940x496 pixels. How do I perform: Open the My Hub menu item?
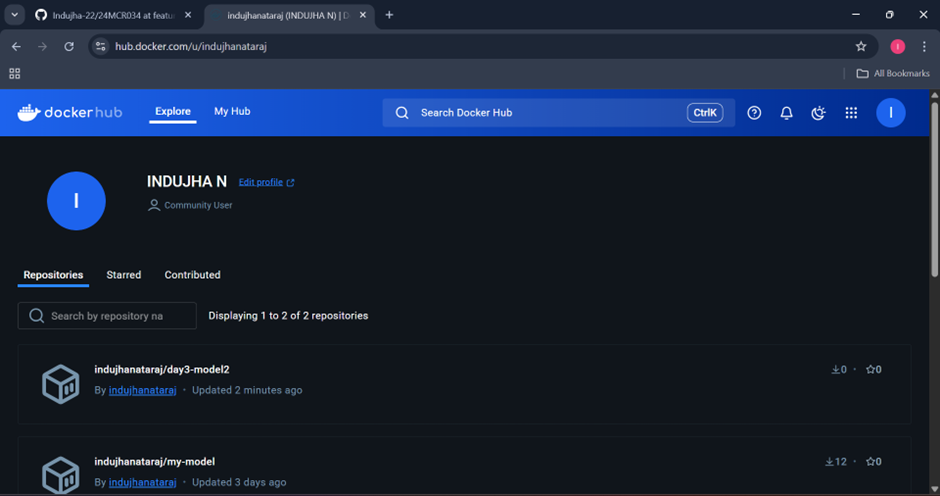pos(232,112)
